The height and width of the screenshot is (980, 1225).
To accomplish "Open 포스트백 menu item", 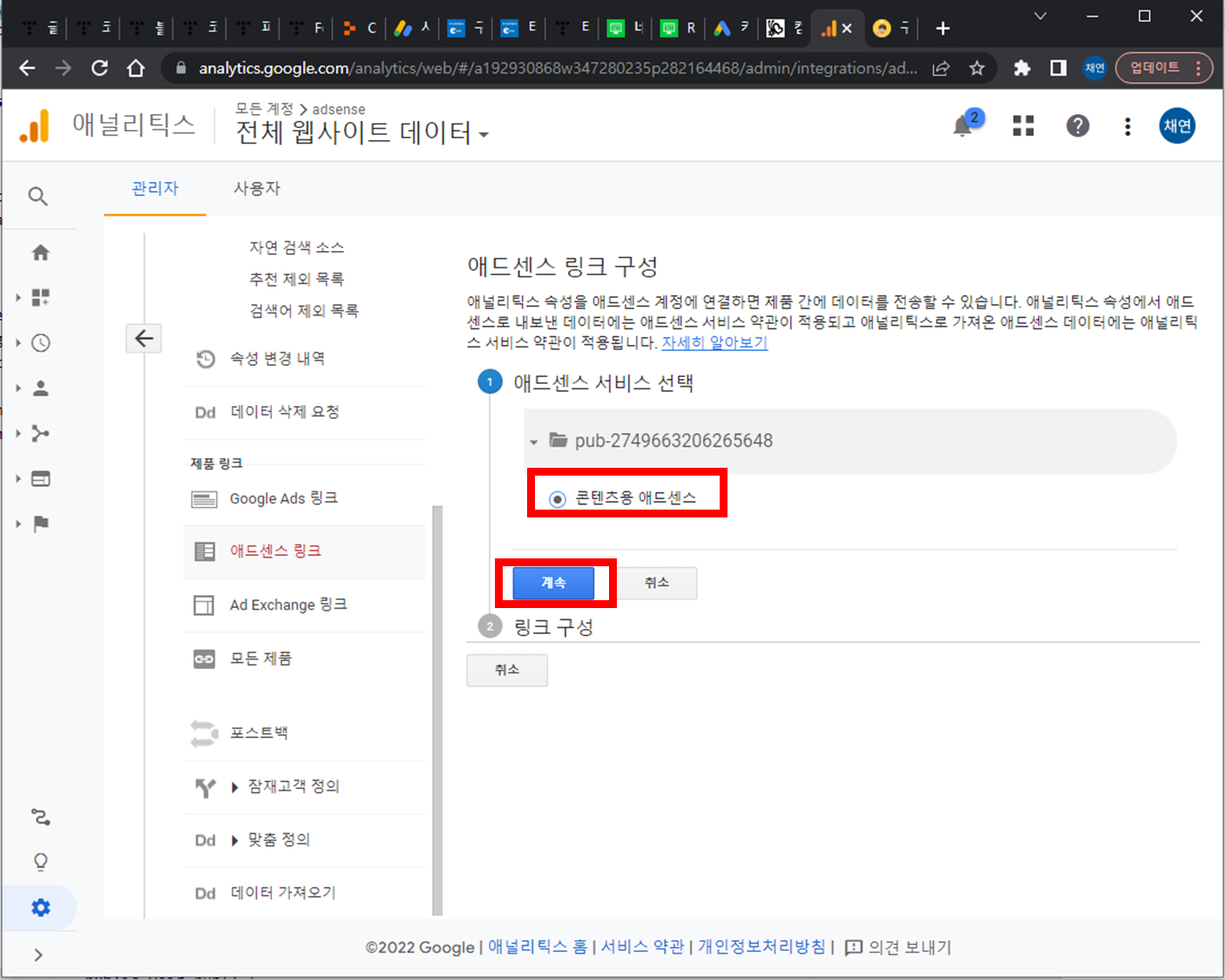I will [x=304, y=733].
